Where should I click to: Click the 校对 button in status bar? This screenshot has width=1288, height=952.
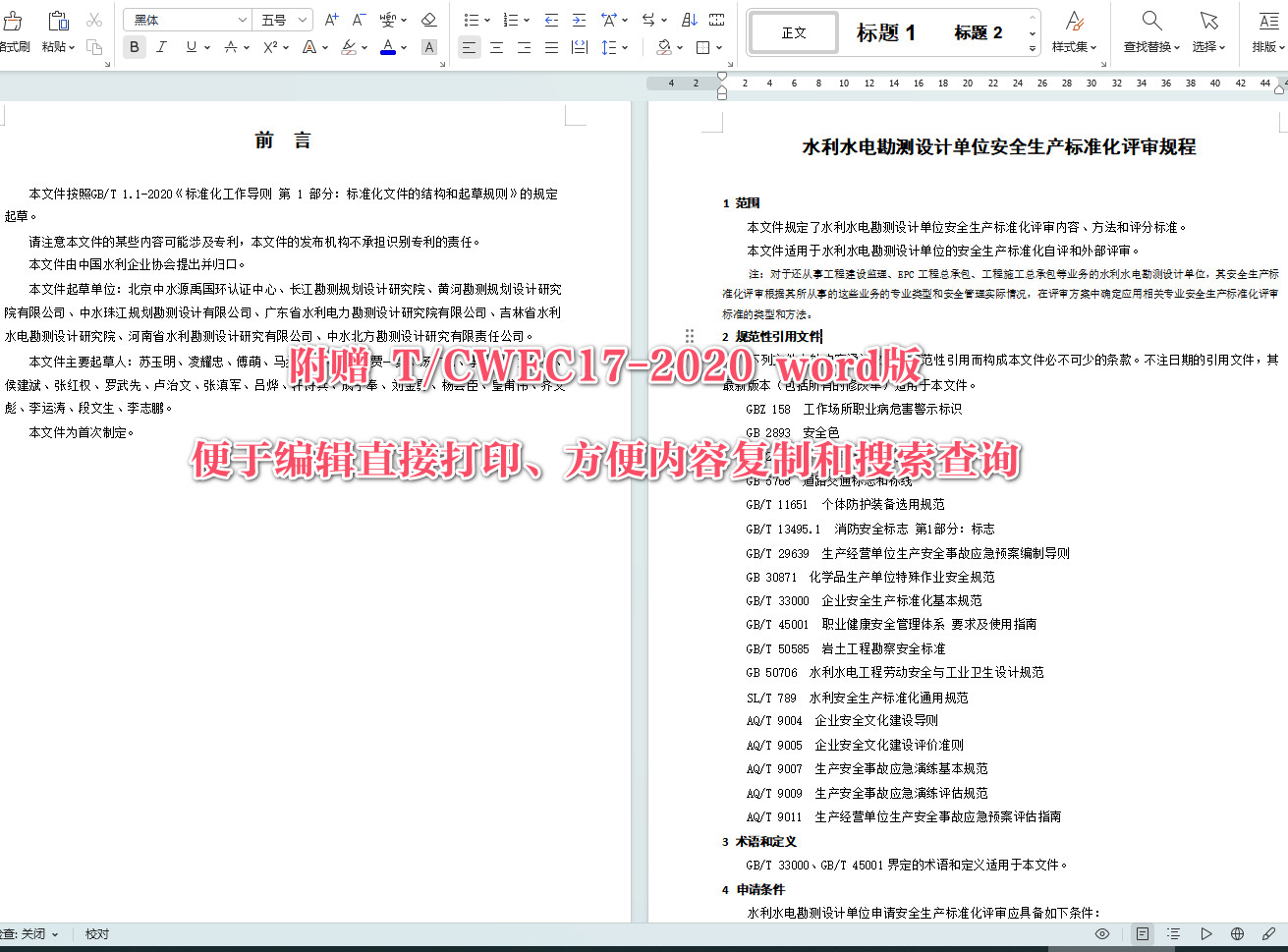tap(95, 933)
